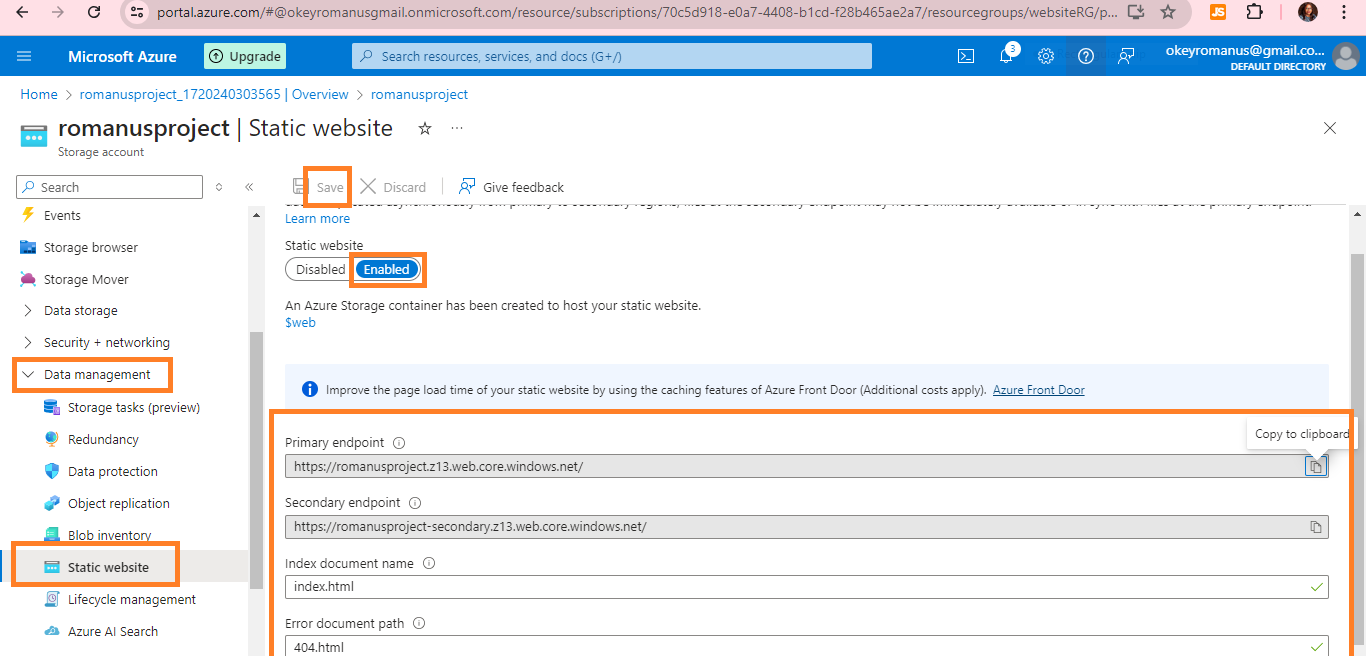
Task: Click the JS extension icon
Action: pos(1218,12)
